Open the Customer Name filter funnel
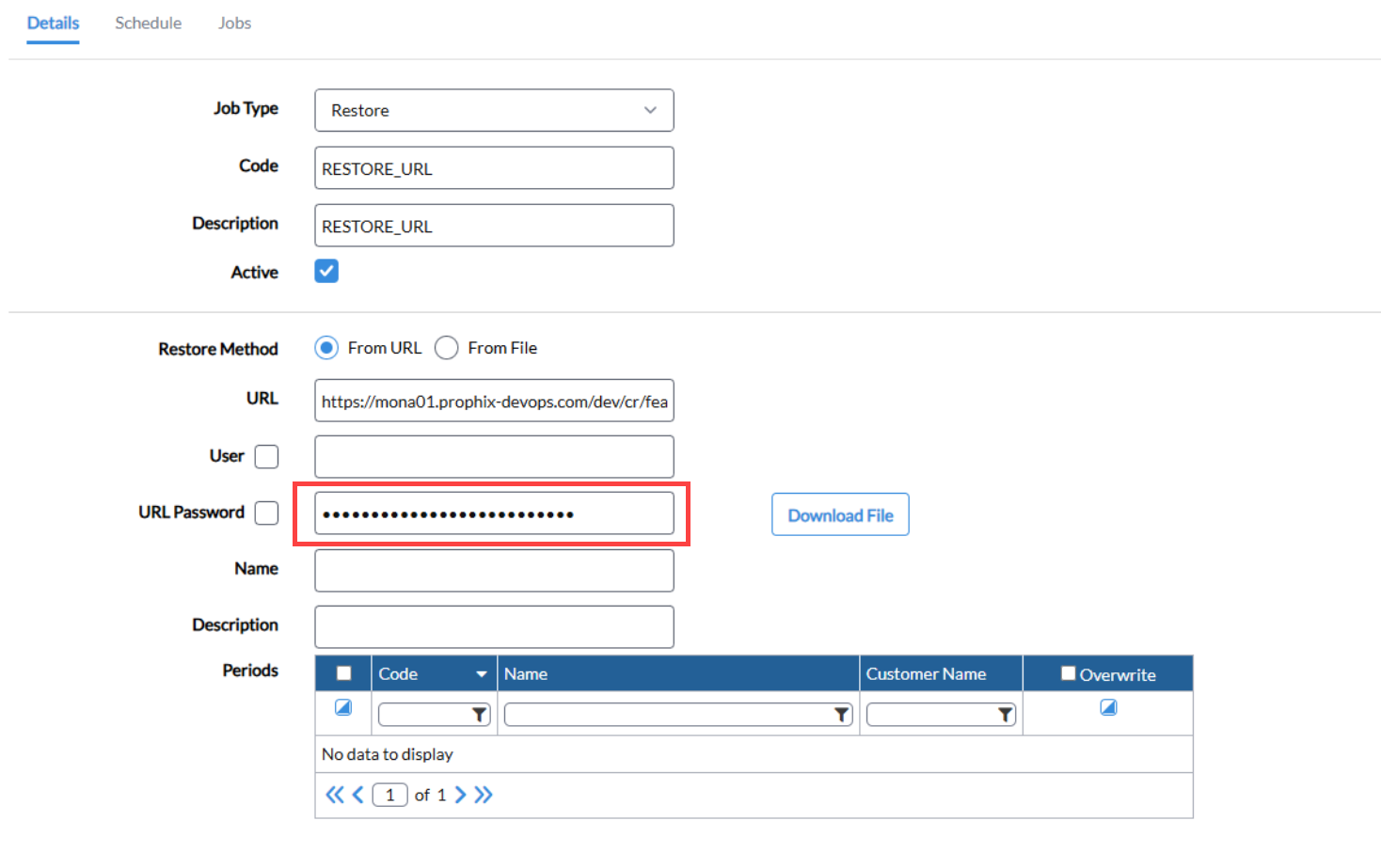Viewport: 1381px width, 868px height. click(1005, 715)
